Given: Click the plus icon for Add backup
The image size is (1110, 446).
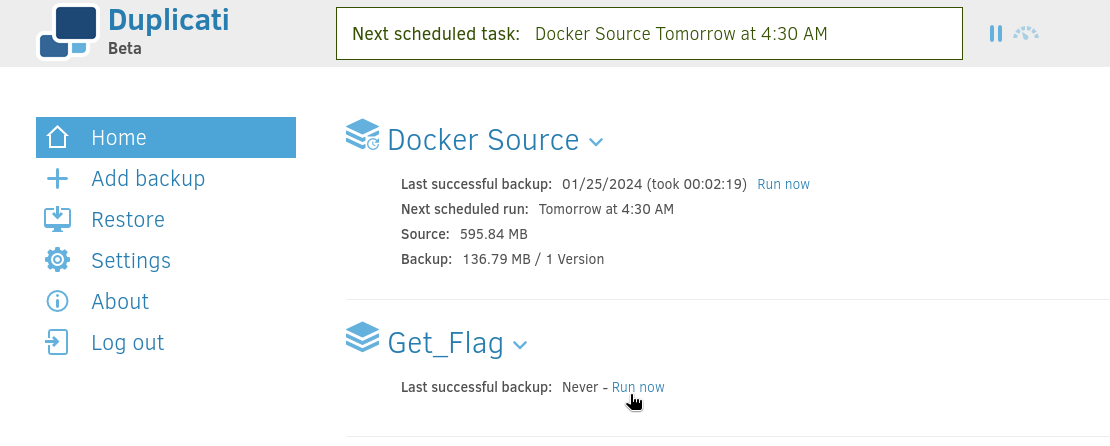Looking at the screenshot, I should (57, 178).
